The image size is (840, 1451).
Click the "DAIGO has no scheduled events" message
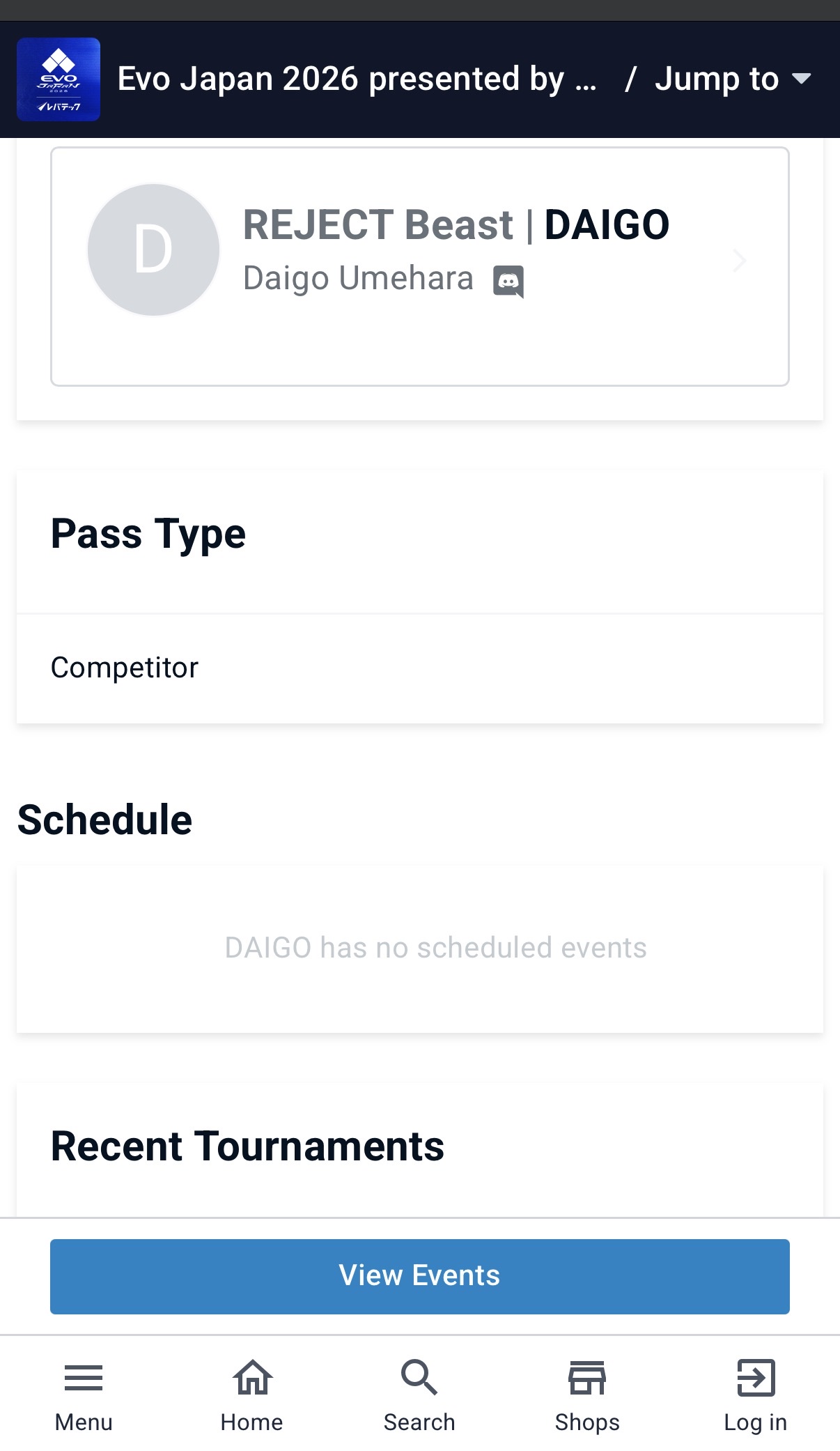435,948
